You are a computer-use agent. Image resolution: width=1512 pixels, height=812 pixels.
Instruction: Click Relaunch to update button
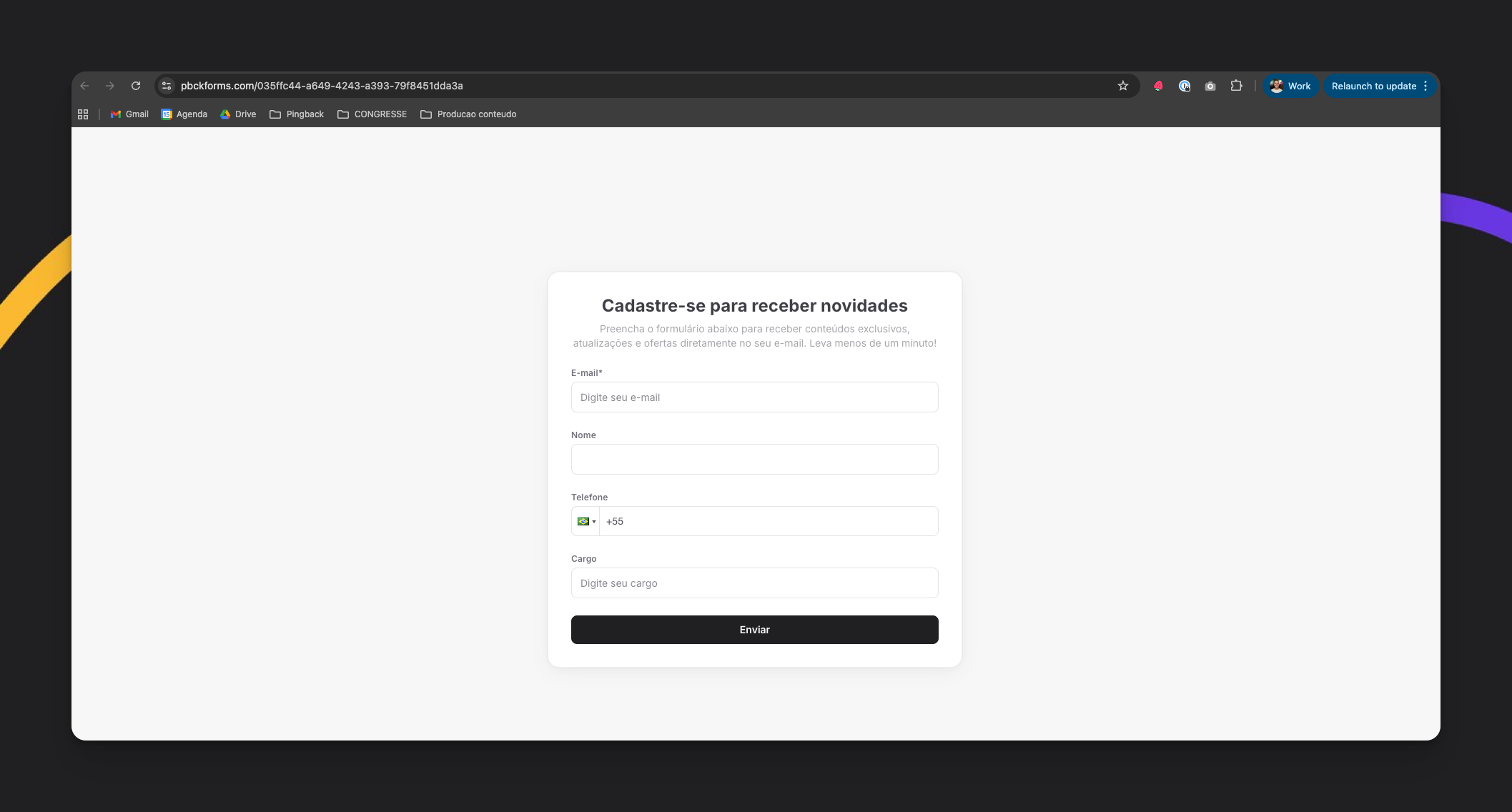[1373, 86]
